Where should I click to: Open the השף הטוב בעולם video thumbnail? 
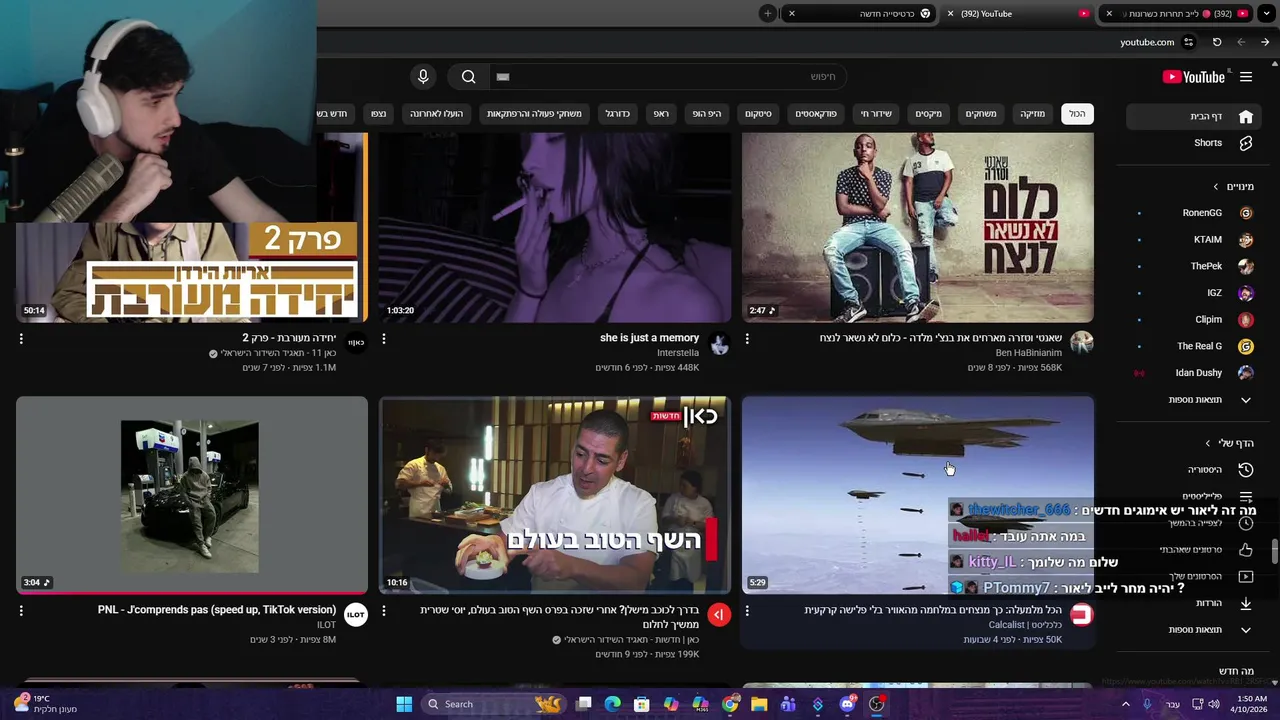(x=555, y=495)
